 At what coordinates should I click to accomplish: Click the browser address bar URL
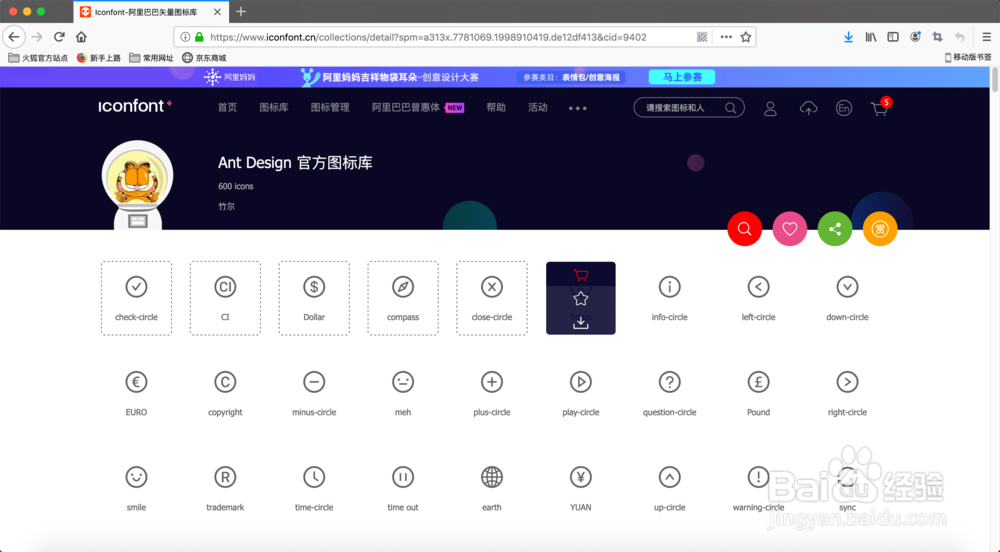click(x=427, y=37)
